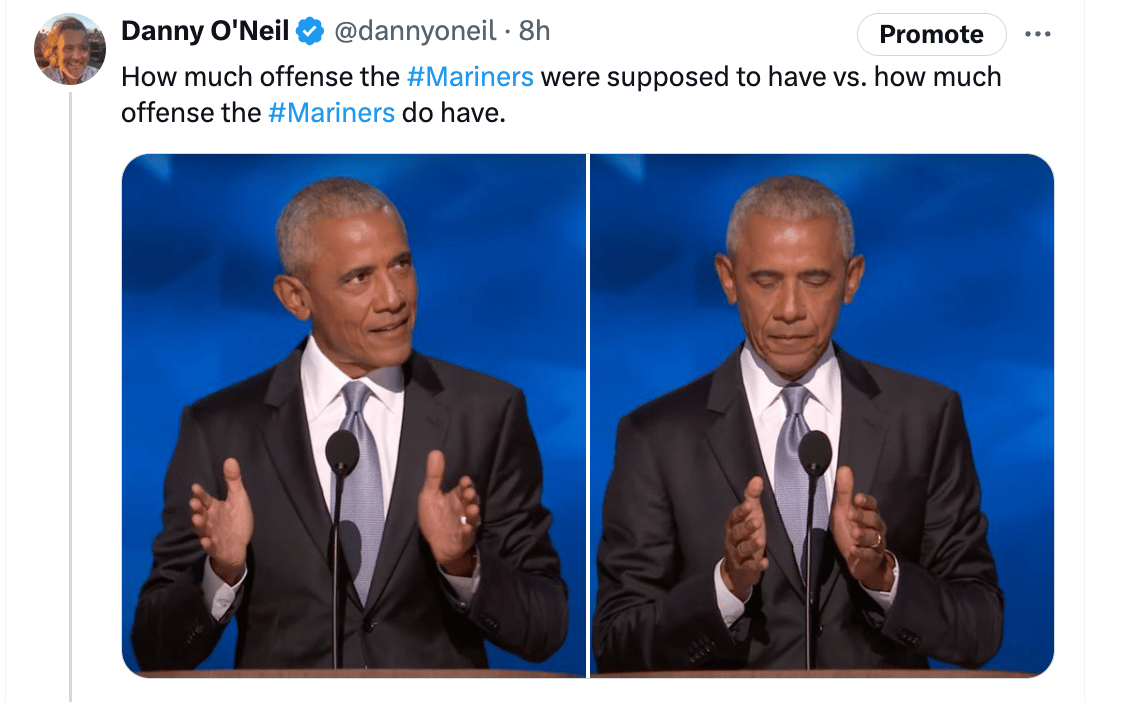This screenshot has width=1126, height=702.
Task: Click the vertical thread line below the avatar
Action: (70, 400)
